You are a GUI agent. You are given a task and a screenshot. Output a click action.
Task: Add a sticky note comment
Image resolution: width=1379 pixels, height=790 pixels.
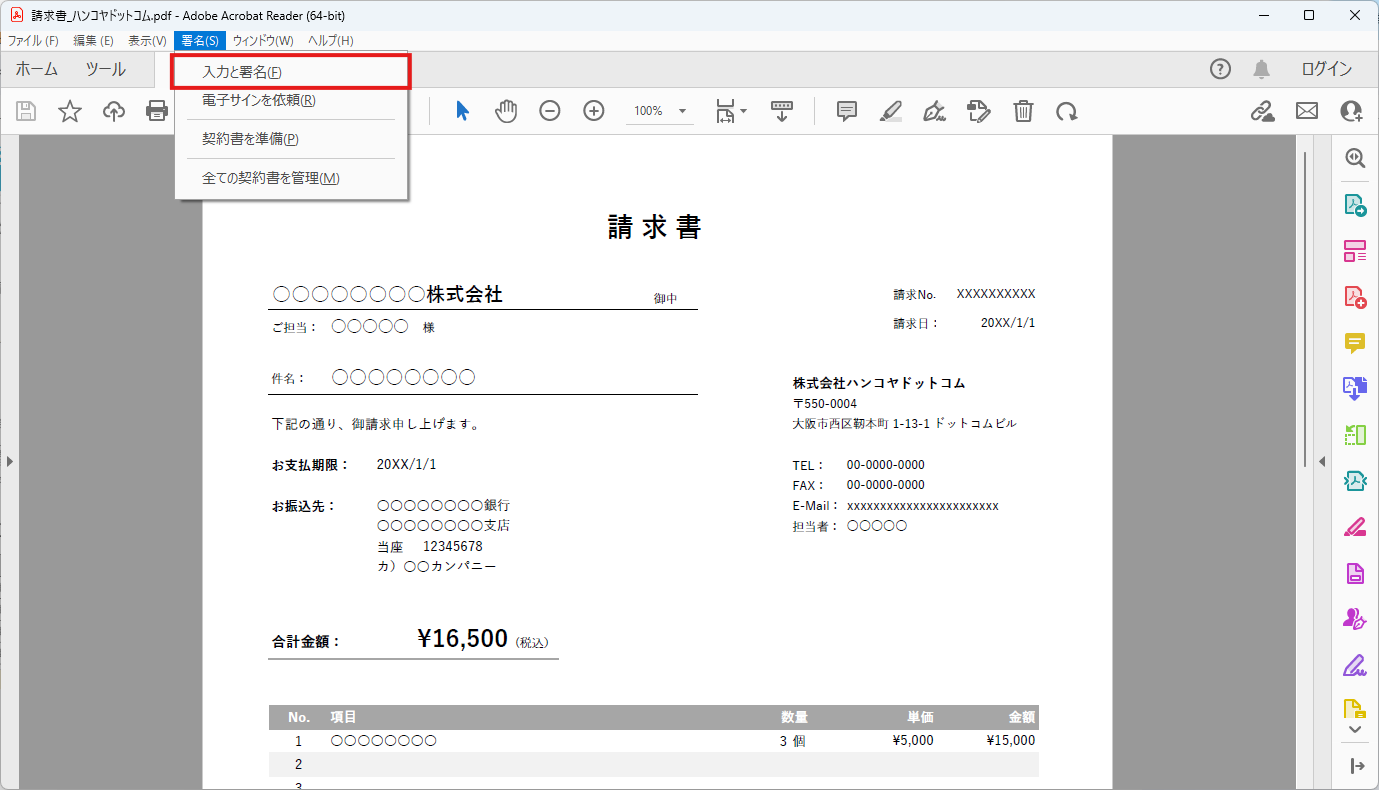pos(846,110)
